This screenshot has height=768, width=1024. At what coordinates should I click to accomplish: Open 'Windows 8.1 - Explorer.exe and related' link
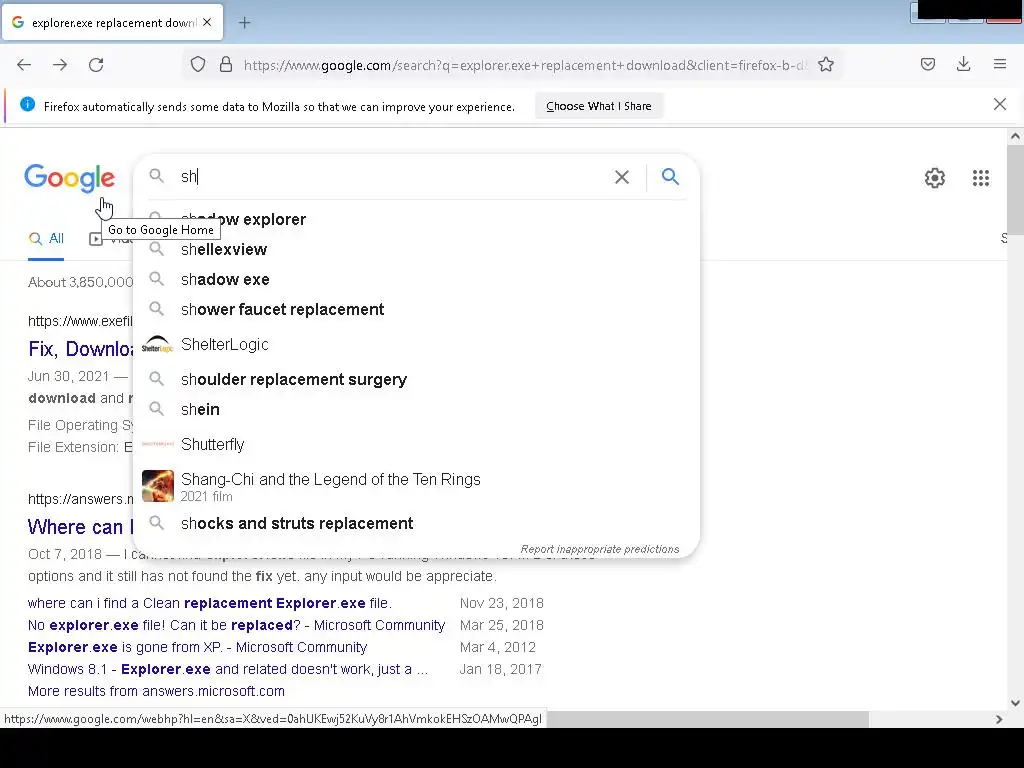(228, 669)
